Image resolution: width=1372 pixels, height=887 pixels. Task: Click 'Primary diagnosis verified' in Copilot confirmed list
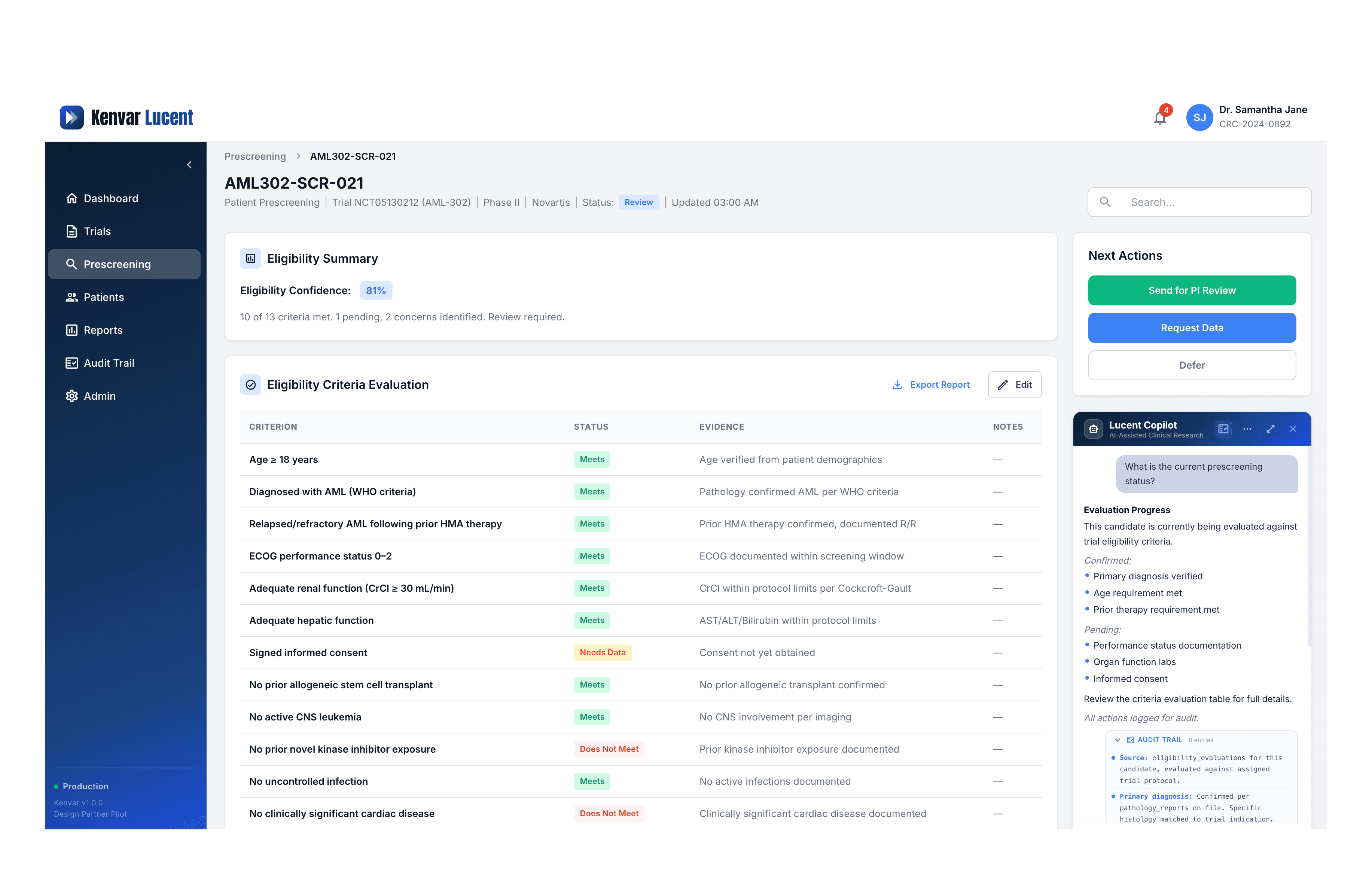point(1147,576)
